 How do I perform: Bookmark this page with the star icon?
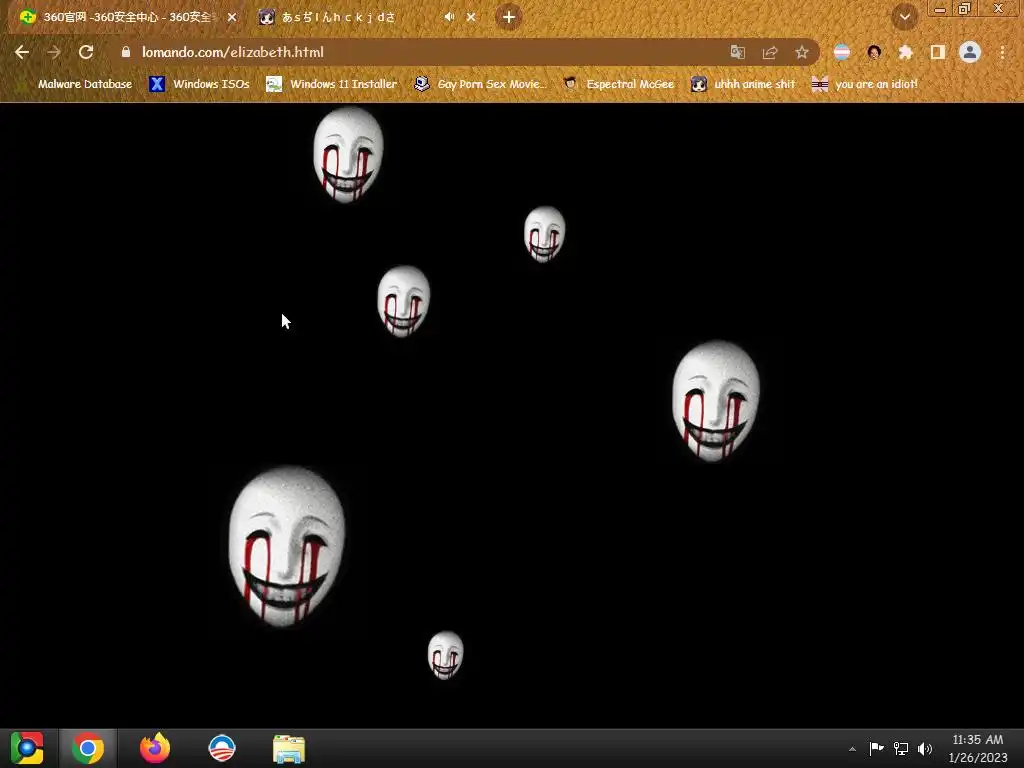[802, 52]
